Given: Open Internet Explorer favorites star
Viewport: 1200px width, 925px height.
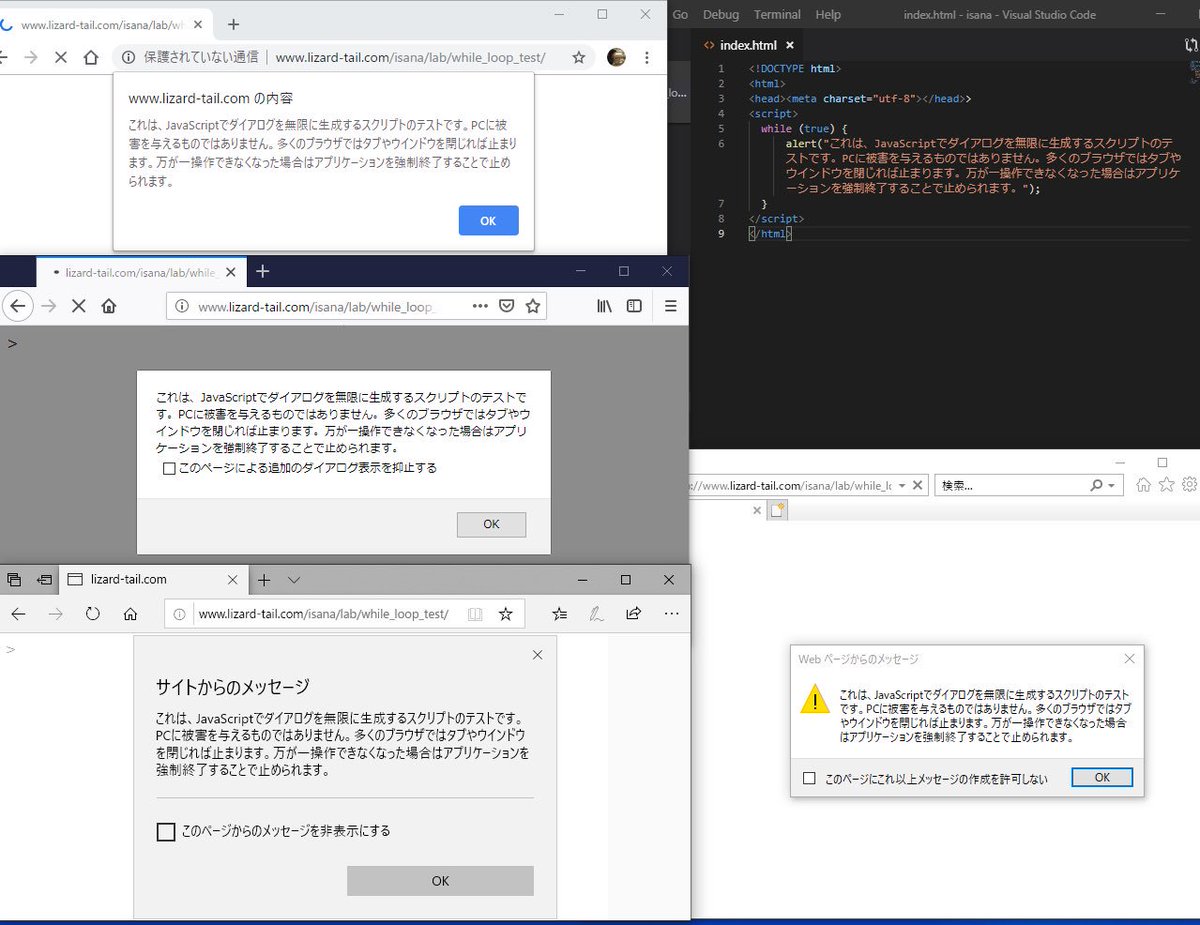Looking at the screenshot, I should (1166, 484).
